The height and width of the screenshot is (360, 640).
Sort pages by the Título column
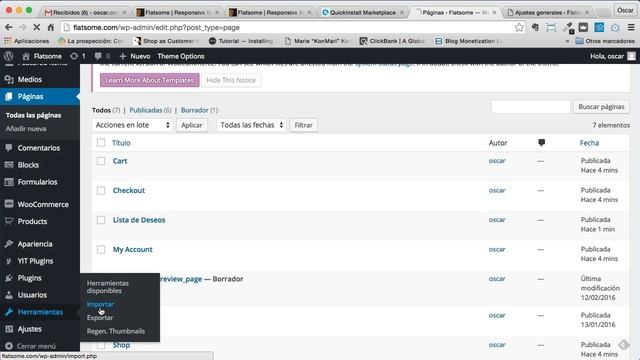(121, 143)
